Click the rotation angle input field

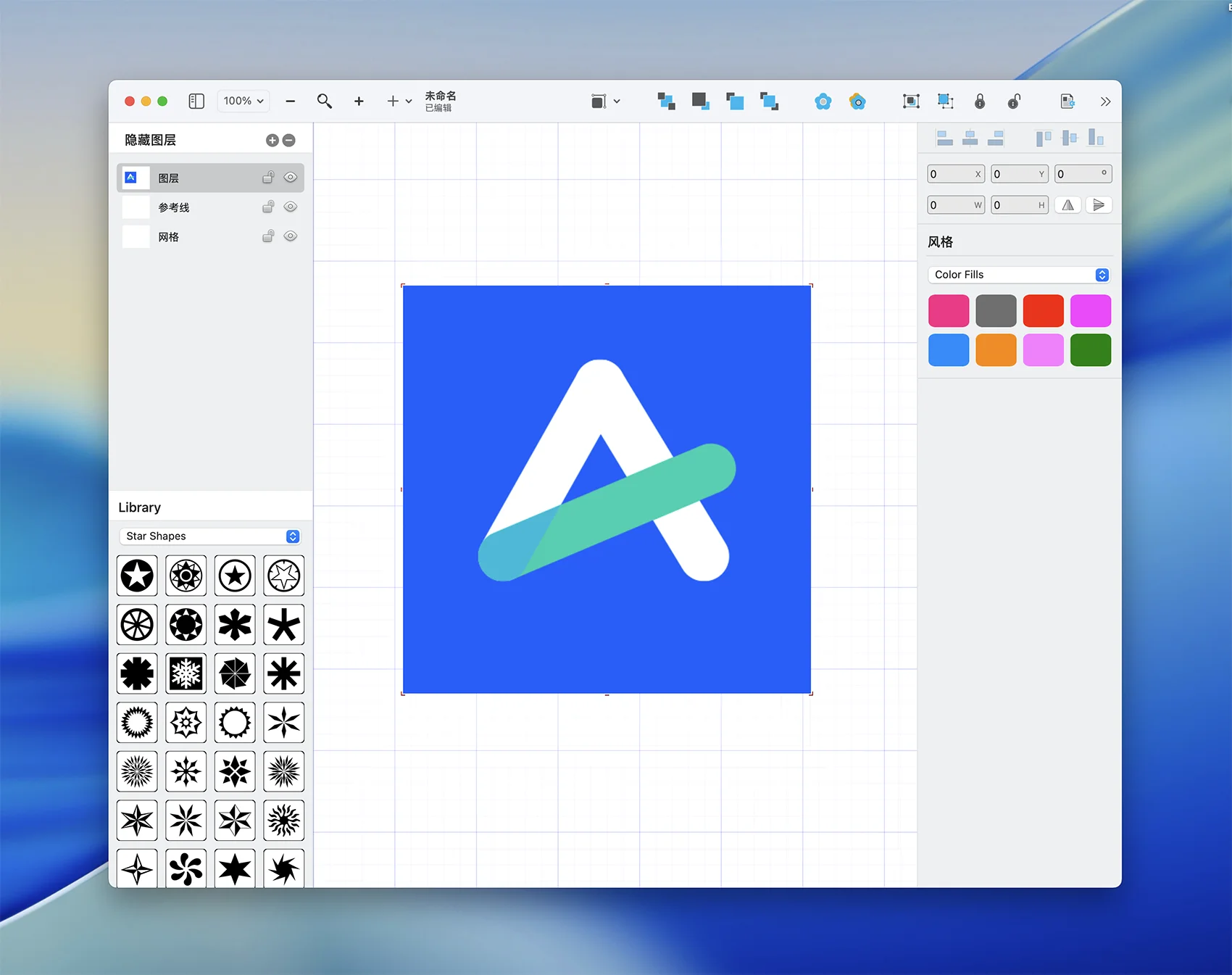pos(1083,174)
